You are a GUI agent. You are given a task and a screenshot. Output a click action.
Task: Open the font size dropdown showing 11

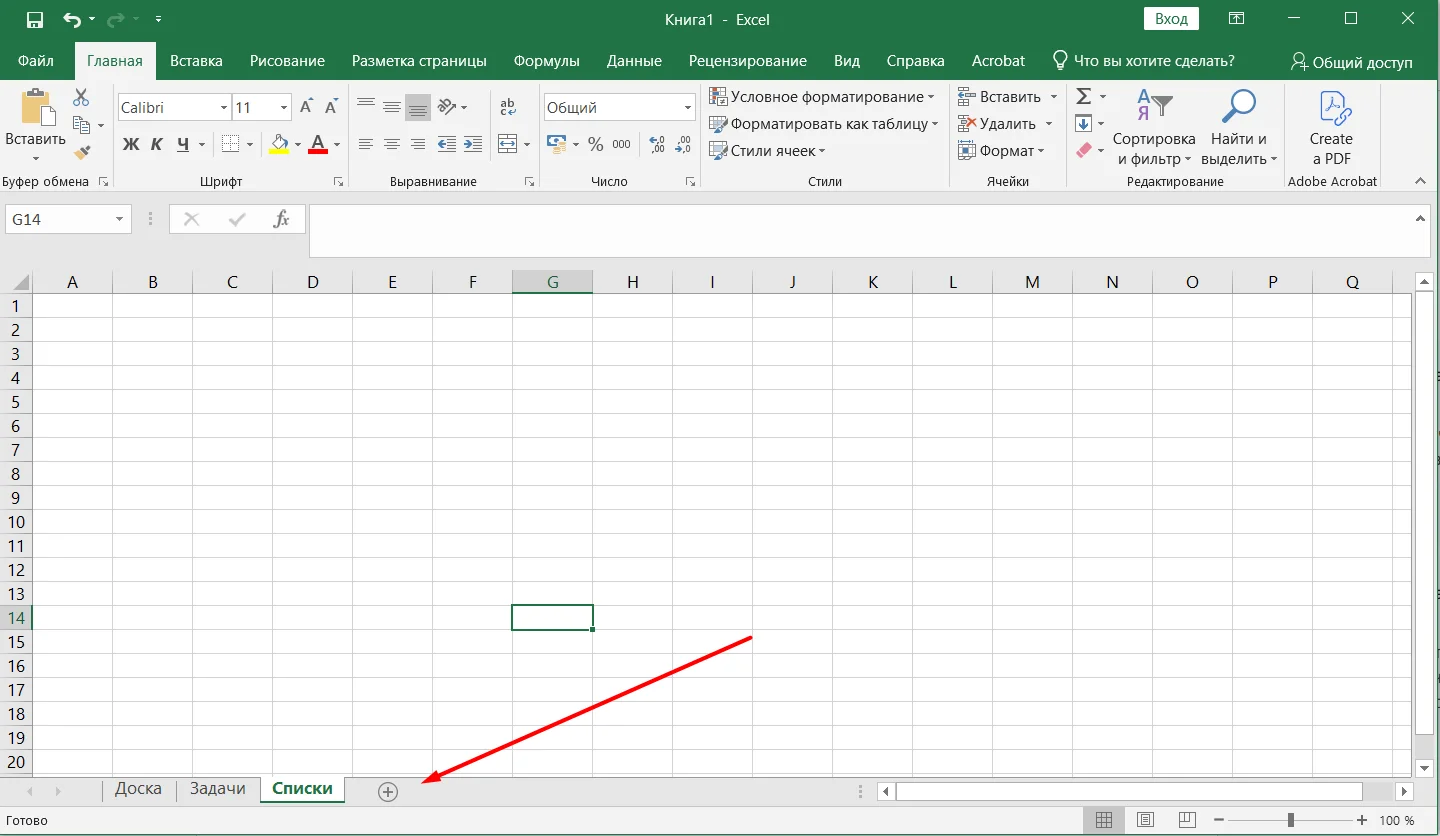(x=285, y=107)
